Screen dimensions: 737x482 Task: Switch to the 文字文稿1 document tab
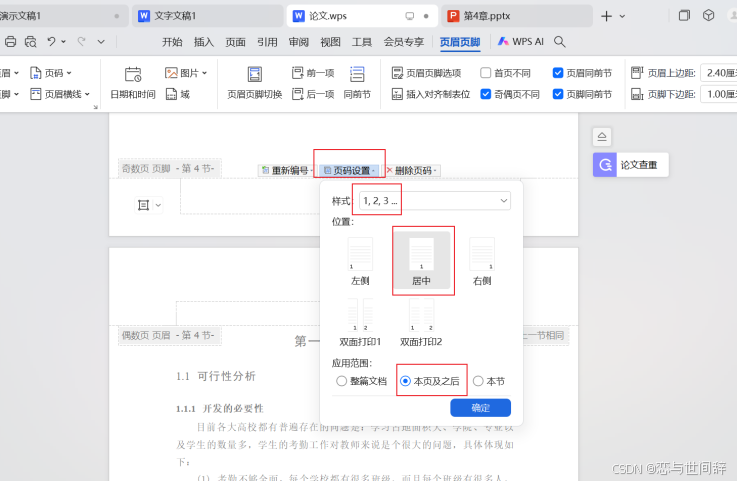coord(207,16)
